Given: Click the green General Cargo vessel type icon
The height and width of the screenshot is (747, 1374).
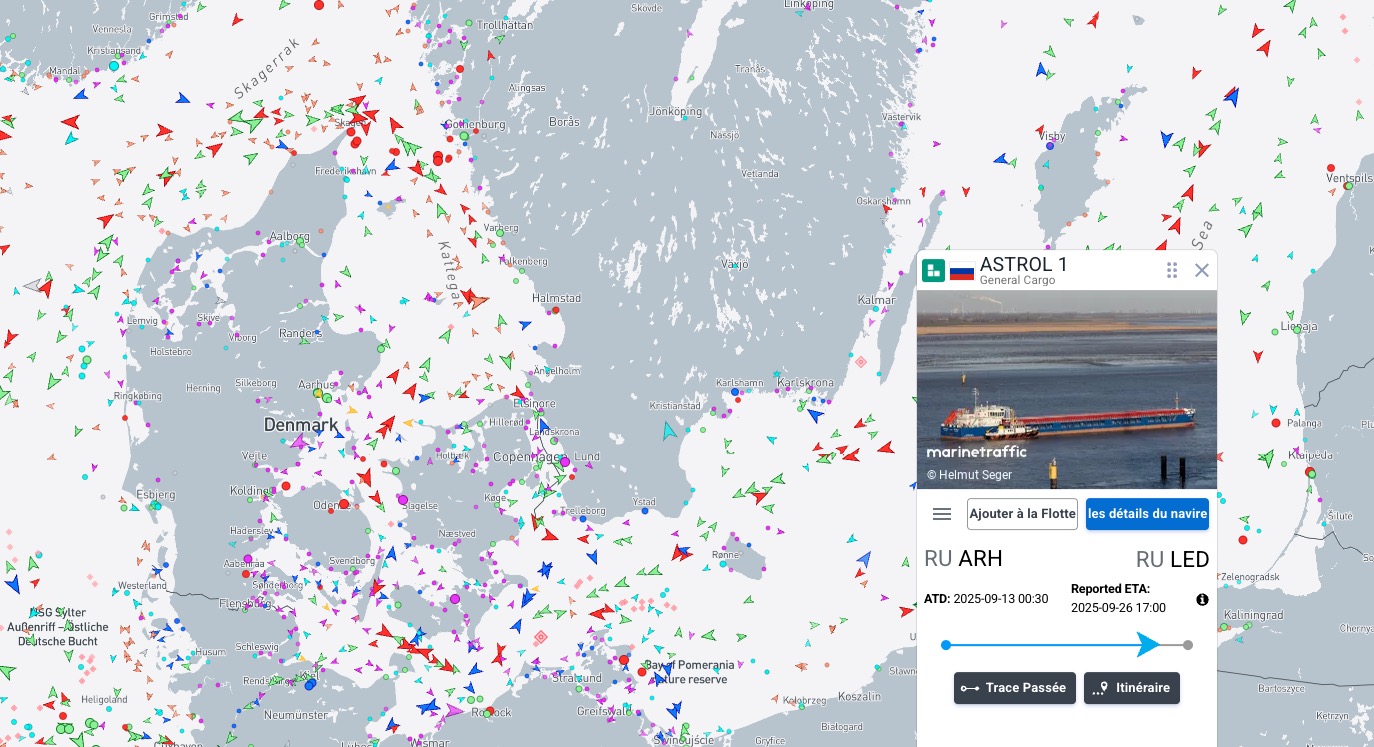Looking at the screenshot, I should 933,270.
